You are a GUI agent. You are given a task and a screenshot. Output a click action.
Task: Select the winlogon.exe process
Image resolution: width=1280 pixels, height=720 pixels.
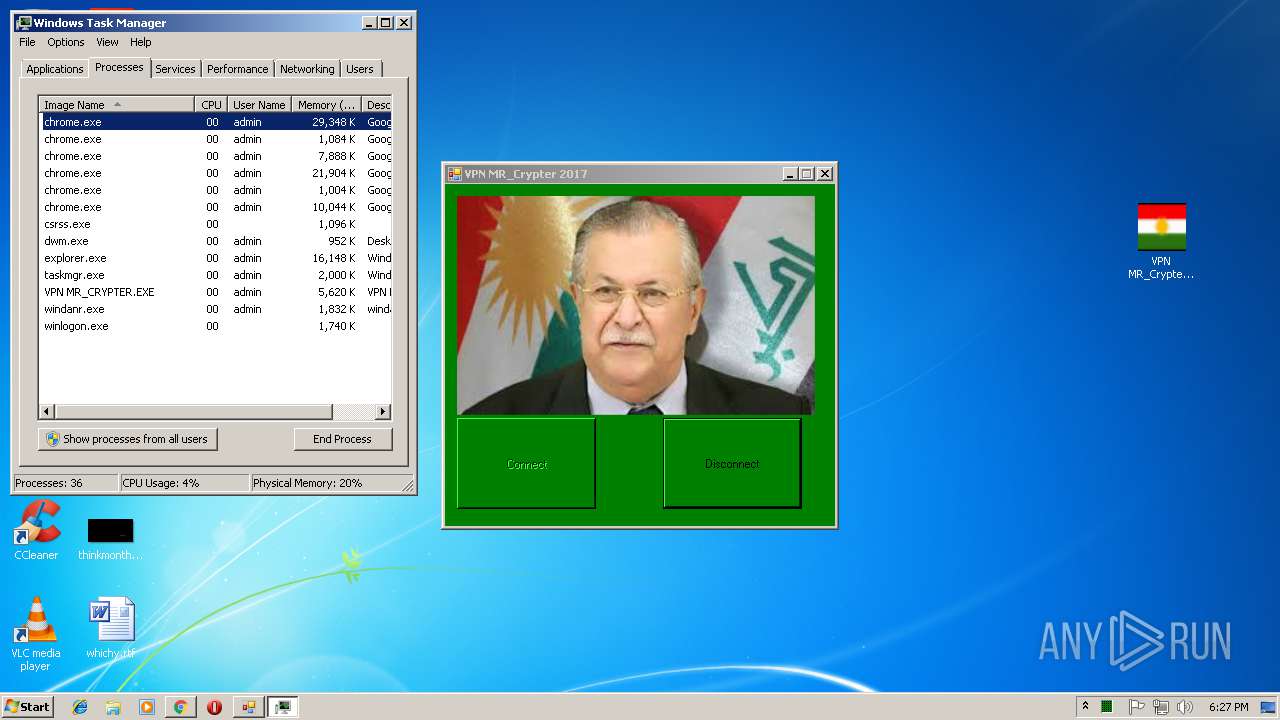(215, 326)
